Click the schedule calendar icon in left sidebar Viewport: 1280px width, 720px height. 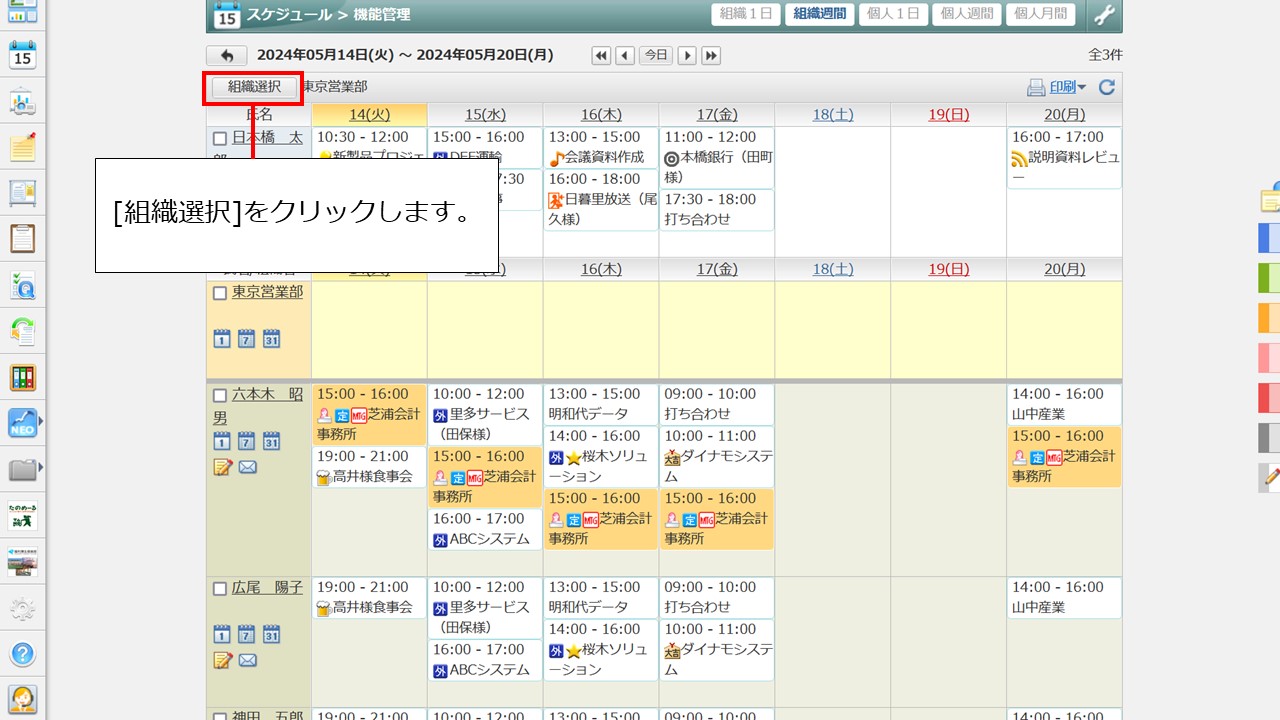point(23,55)
